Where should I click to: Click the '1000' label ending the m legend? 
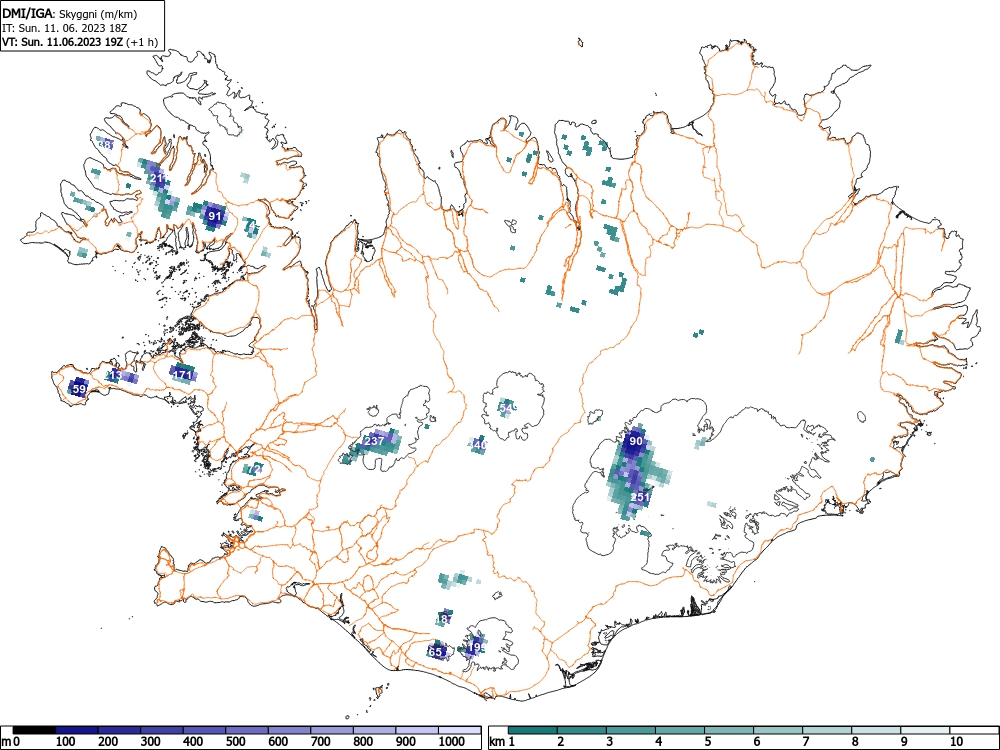pyautogui.click(x=452, y=741)
